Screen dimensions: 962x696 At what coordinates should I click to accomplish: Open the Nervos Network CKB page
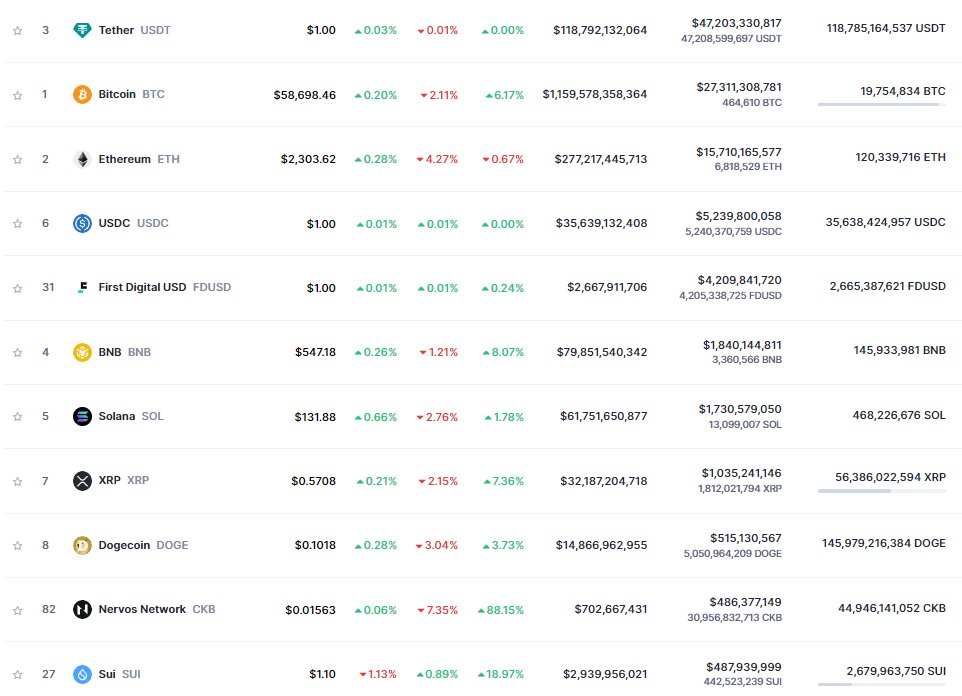pyautogui.click(x=156, y=609)
